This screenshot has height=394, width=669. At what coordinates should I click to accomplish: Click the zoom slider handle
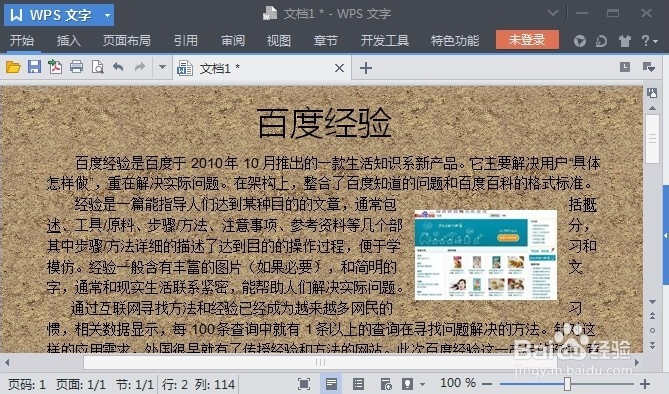(567, 384)
